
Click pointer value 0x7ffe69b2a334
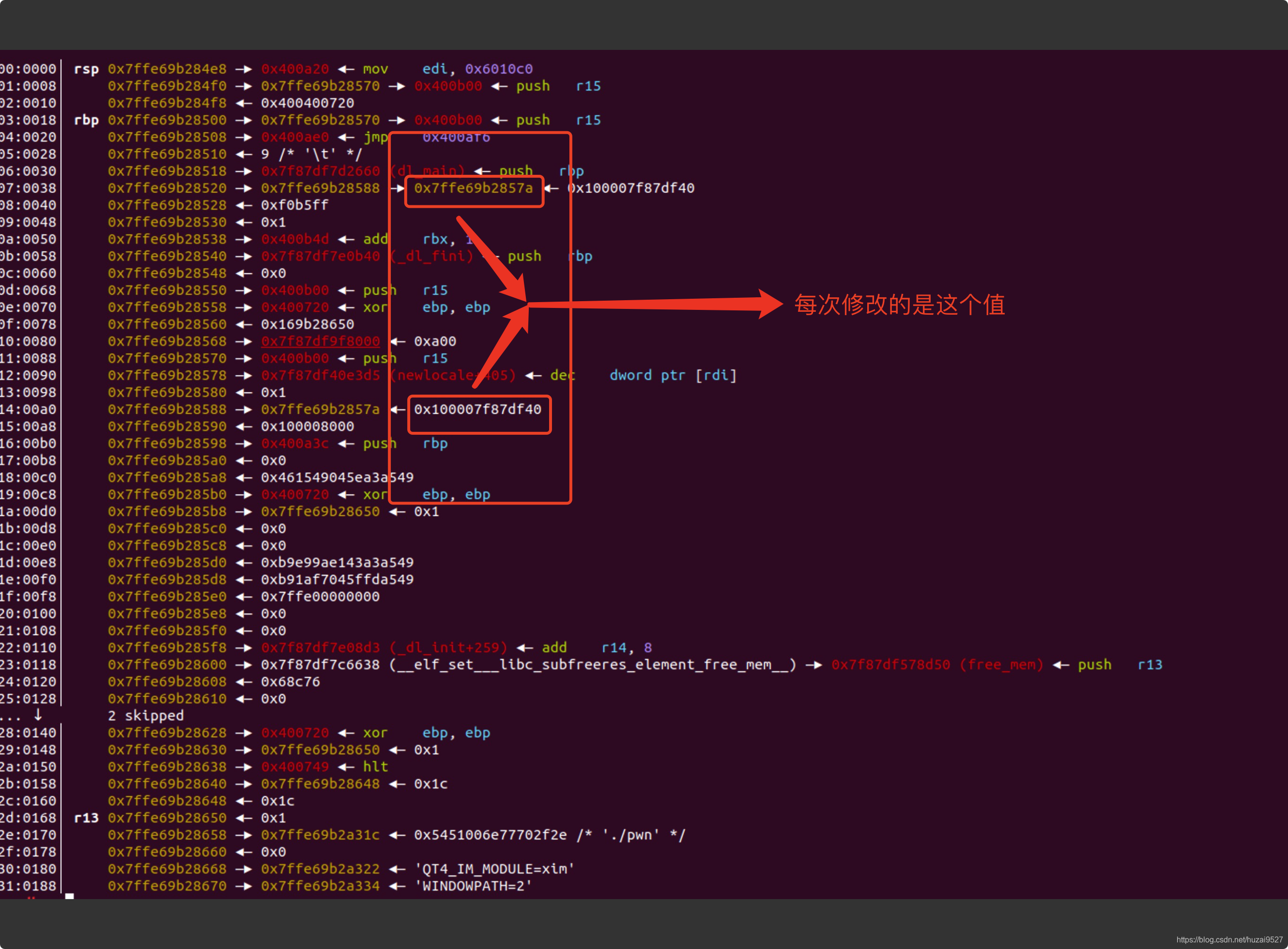click(320, 886)
